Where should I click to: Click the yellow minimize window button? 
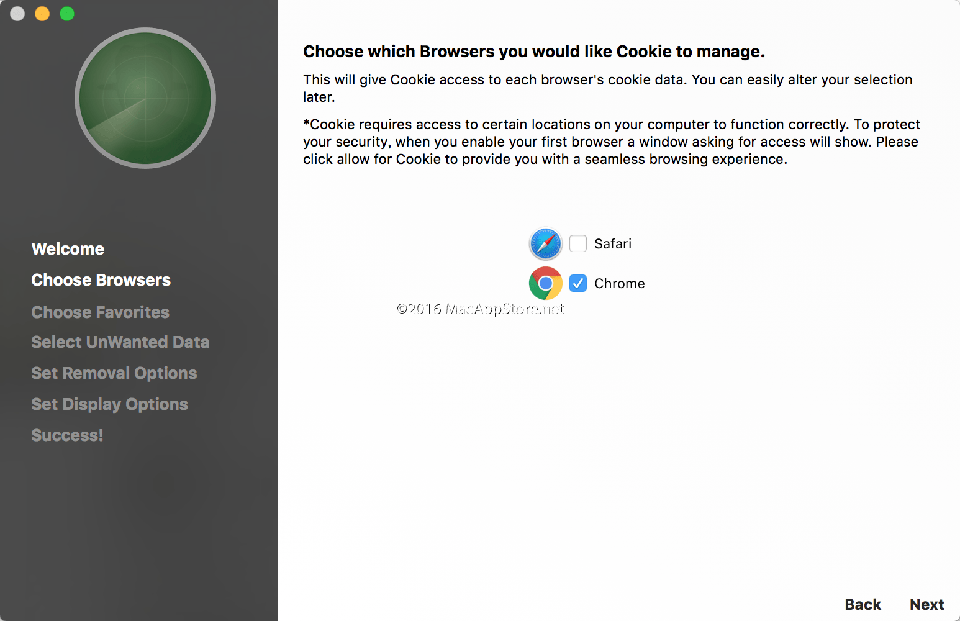(x=41, y=14)
